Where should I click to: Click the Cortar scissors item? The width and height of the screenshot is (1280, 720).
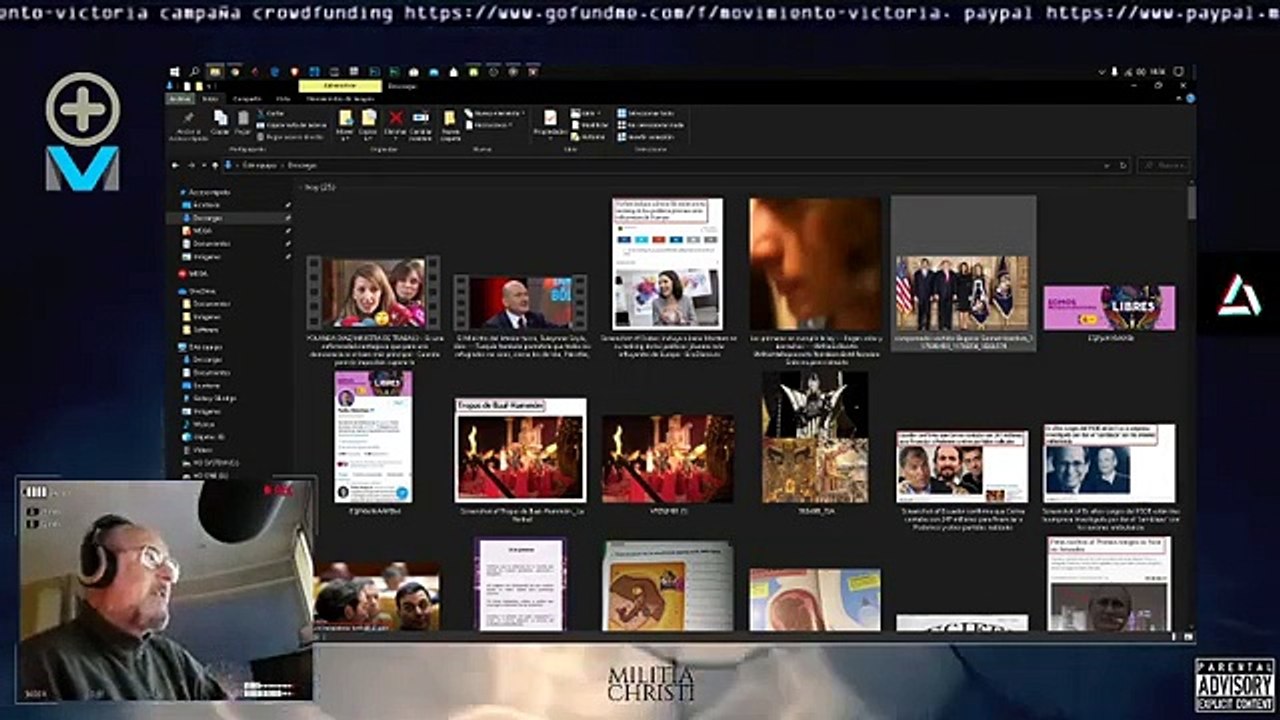point(270,113)
